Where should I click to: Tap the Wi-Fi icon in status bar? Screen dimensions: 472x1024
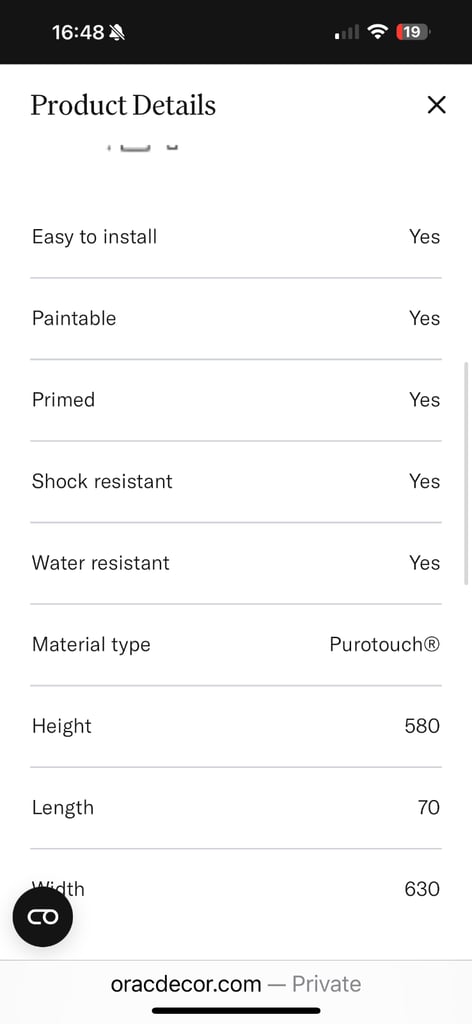pos(377,31)
